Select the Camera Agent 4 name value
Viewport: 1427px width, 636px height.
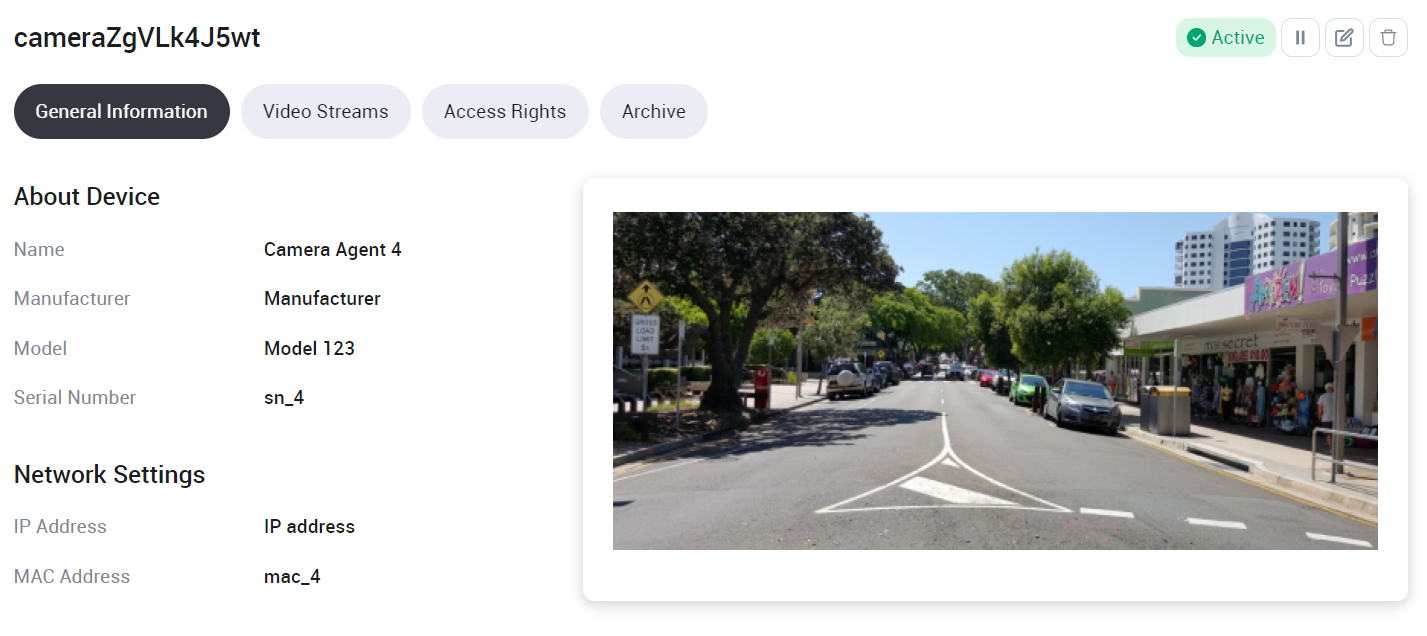point(332,250)
